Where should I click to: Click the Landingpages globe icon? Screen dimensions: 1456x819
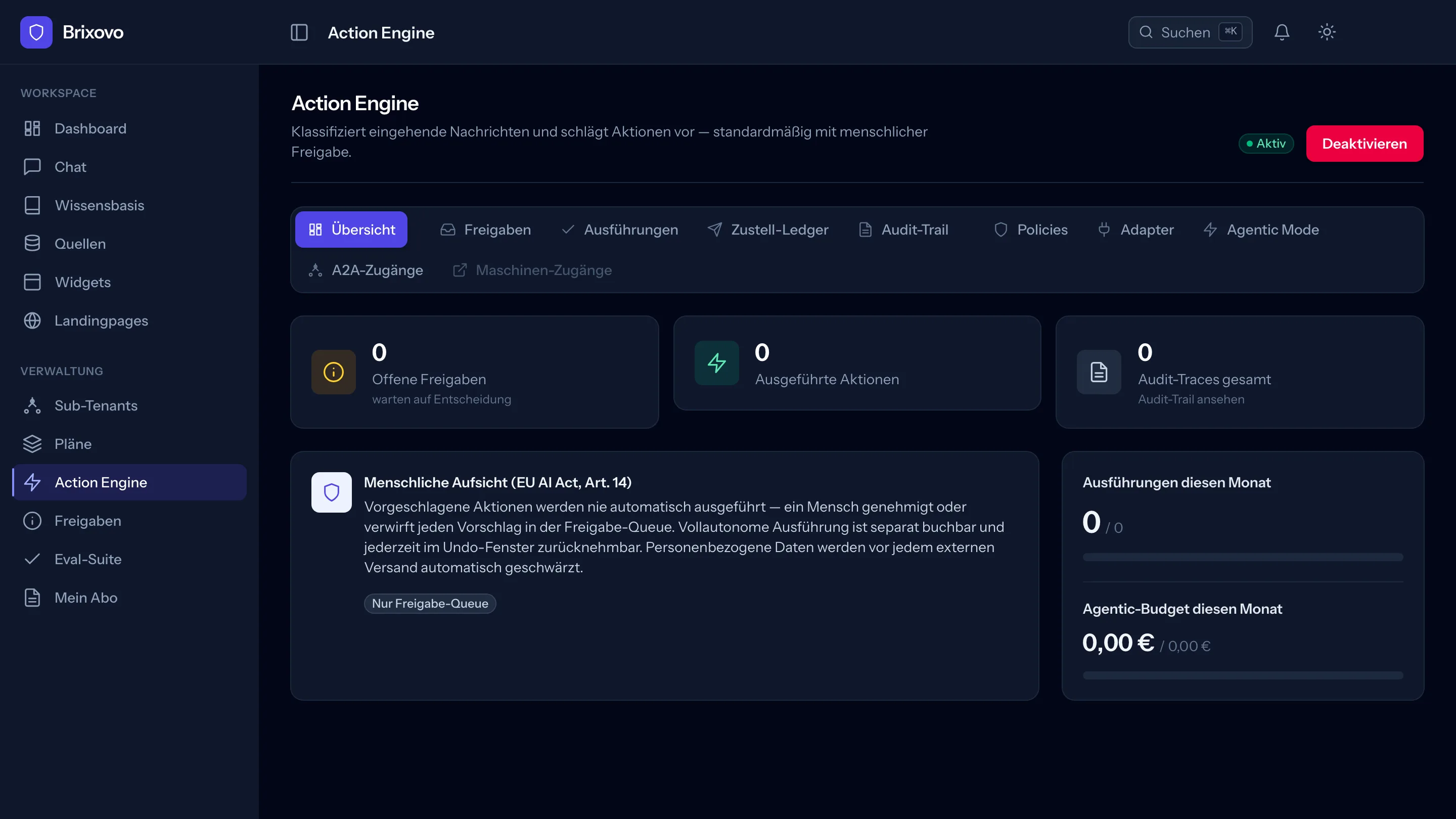[x=32, y=321]
